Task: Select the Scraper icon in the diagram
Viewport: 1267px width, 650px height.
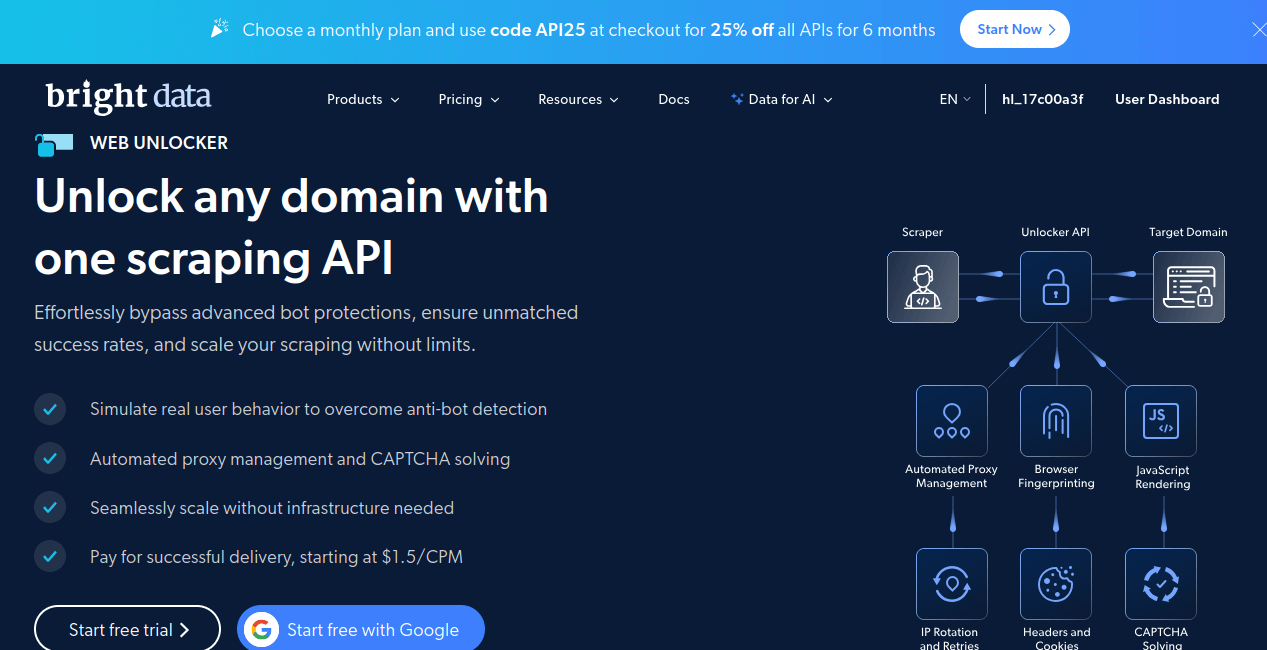Action: tap(922, 287)
